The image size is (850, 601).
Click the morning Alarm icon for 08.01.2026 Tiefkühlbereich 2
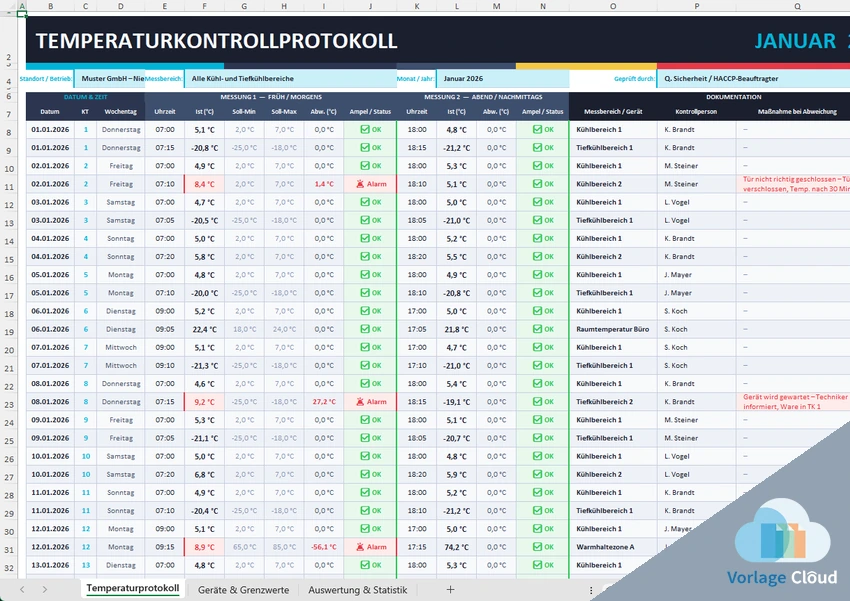tap(360, 402)
